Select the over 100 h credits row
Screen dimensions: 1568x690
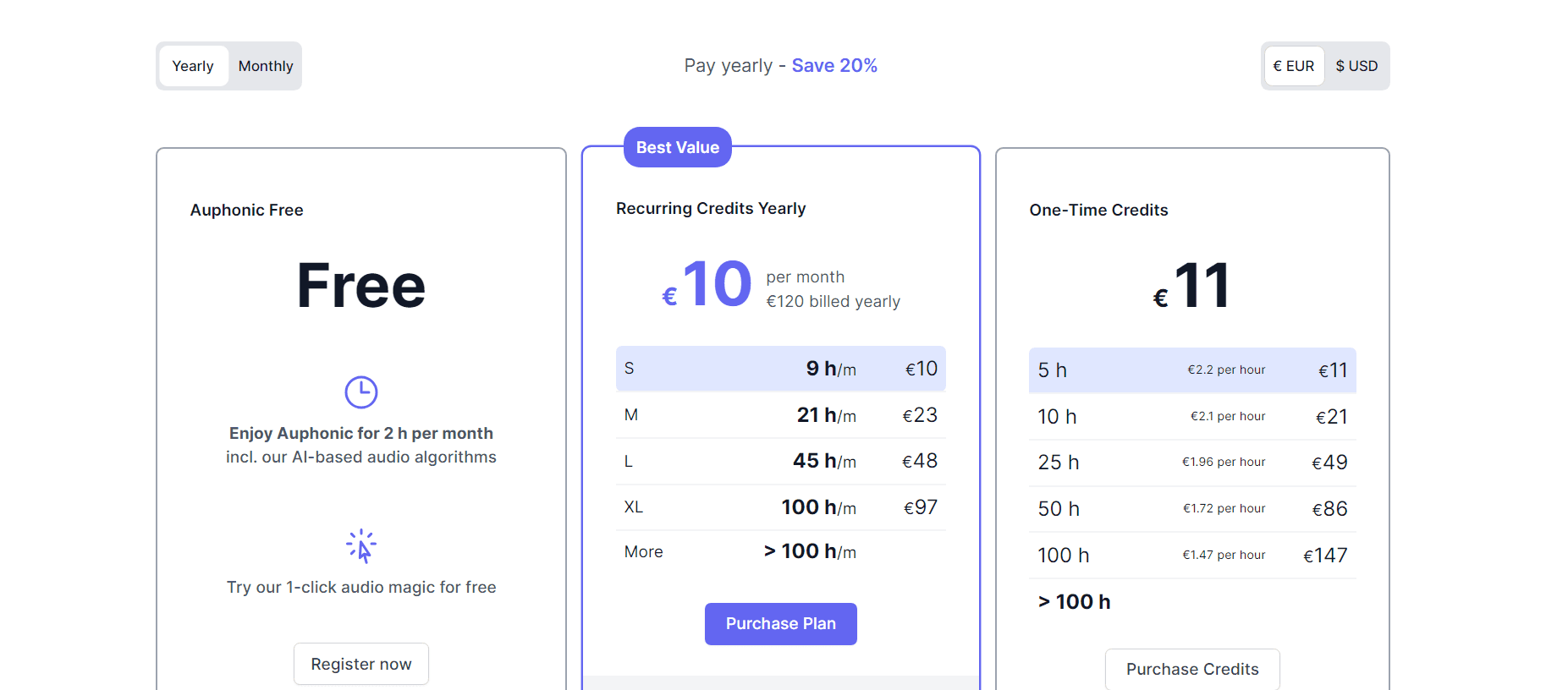(x=1191, y=602)
